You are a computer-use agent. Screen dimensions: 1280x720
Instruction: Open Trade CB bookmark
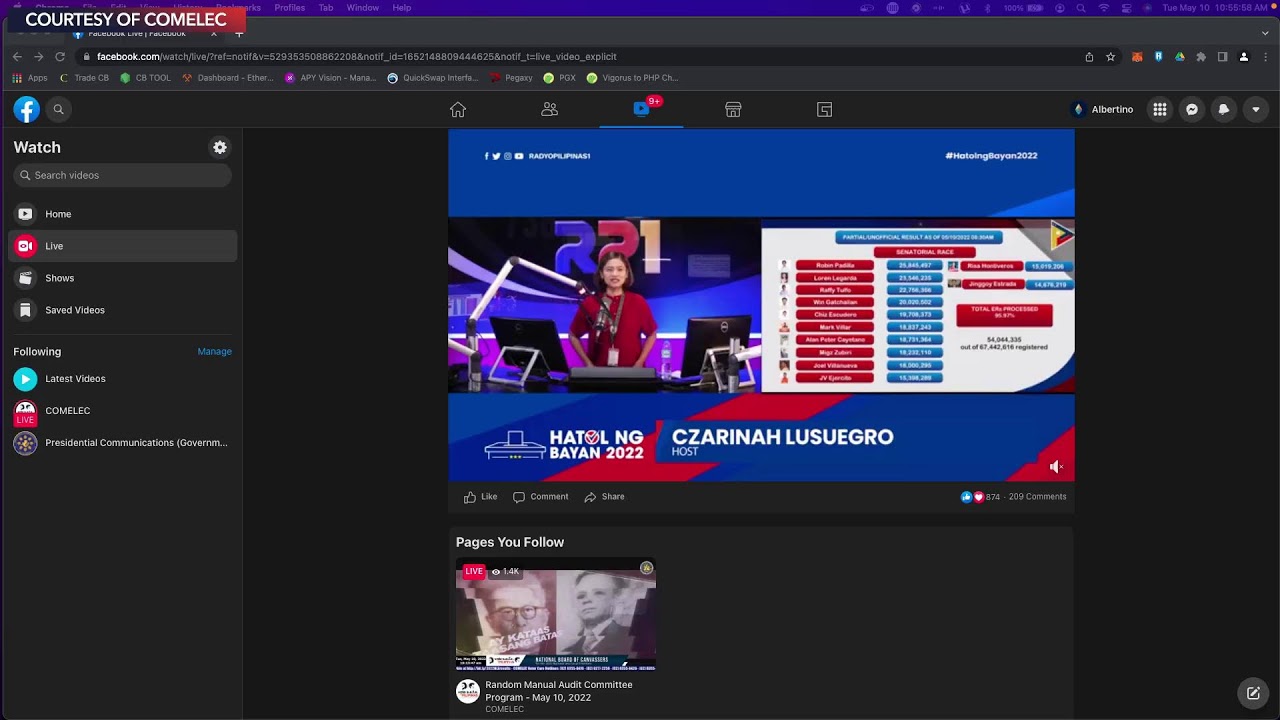pyautogui.click(x=84, y=78)
